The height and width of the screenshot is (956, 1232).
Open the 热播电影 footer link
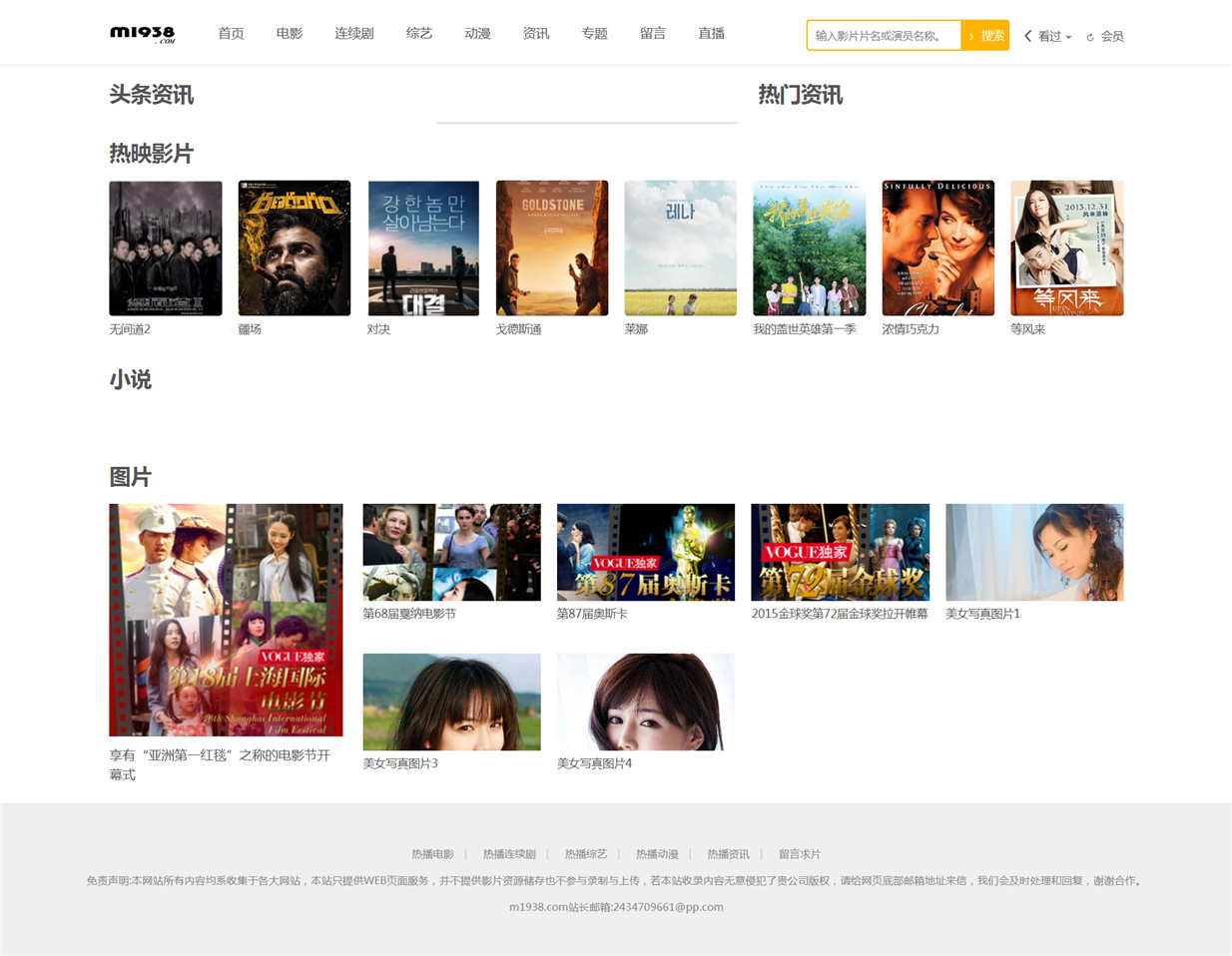tap(432, 854)
